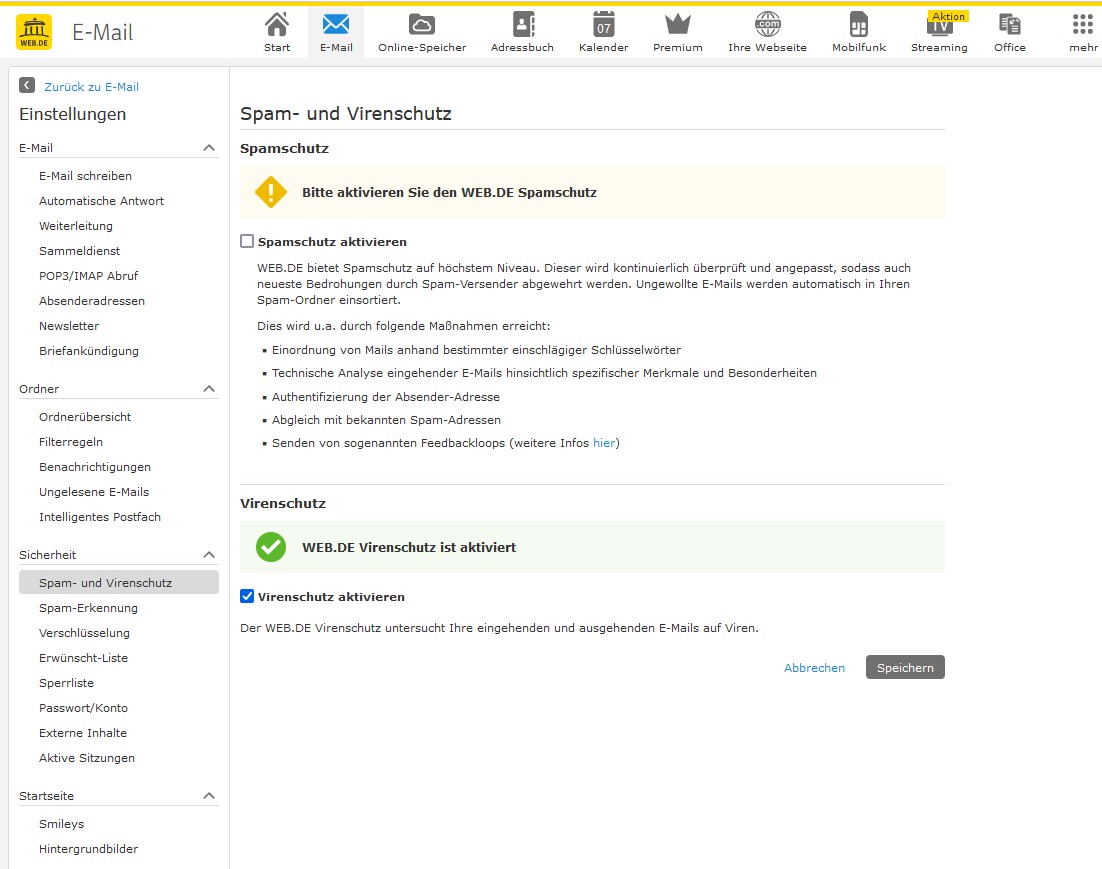Open Intelligentes Postfach settings
1102x869 pixels.
(100, 517)
